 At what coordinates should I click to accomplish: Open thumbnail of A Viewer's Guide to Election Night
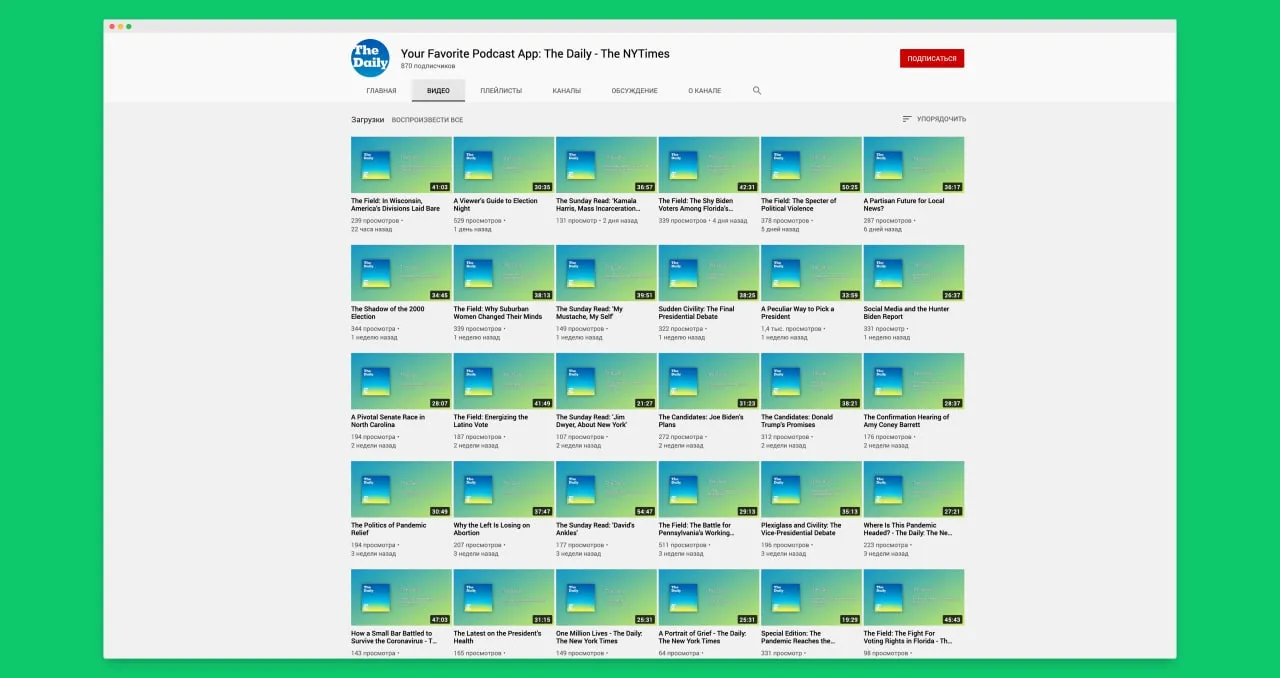504,165
